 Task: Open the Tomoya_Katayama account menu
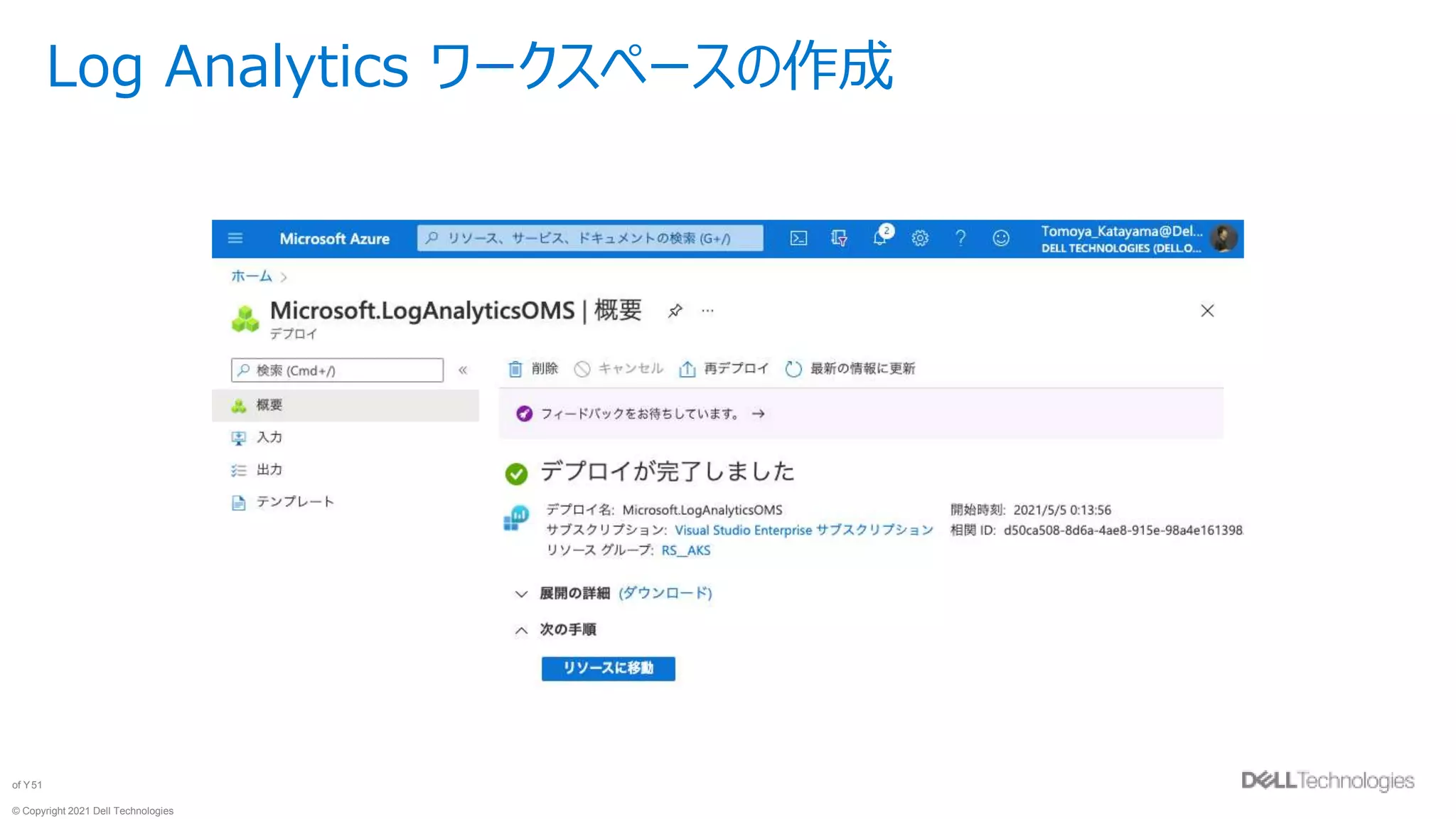coord(1122,239)
